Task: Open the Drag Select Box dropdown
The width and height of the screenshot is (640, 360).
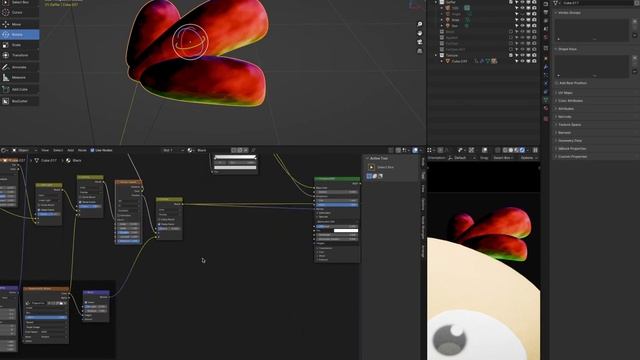Action: pos(504,158)
